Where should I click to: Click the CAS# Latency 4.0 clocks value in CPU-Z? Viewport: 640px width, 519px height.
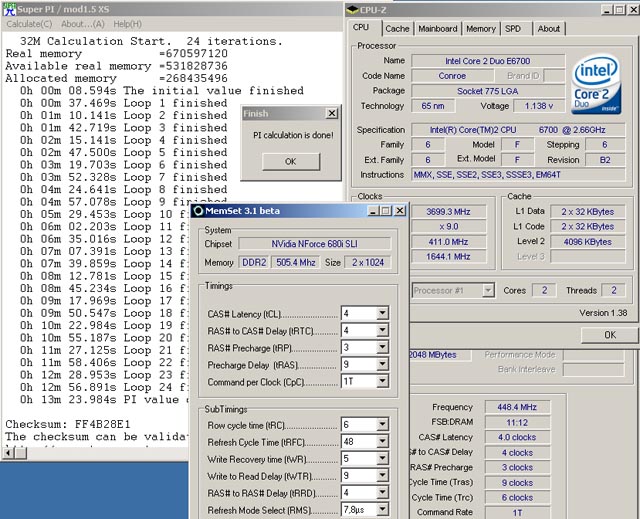tap(517, 437)
